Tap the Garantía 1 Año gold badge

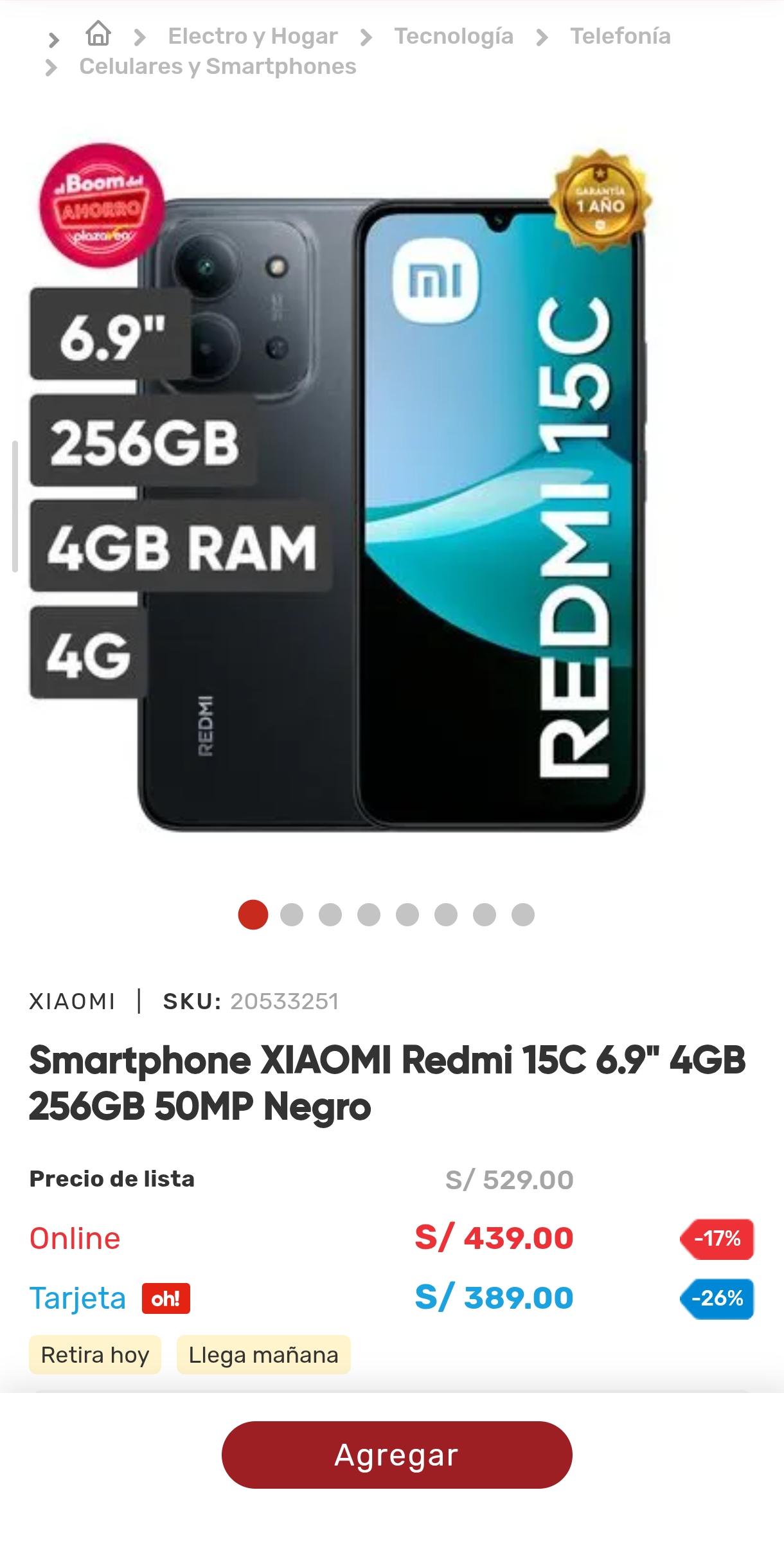click(x=600, y=201)
